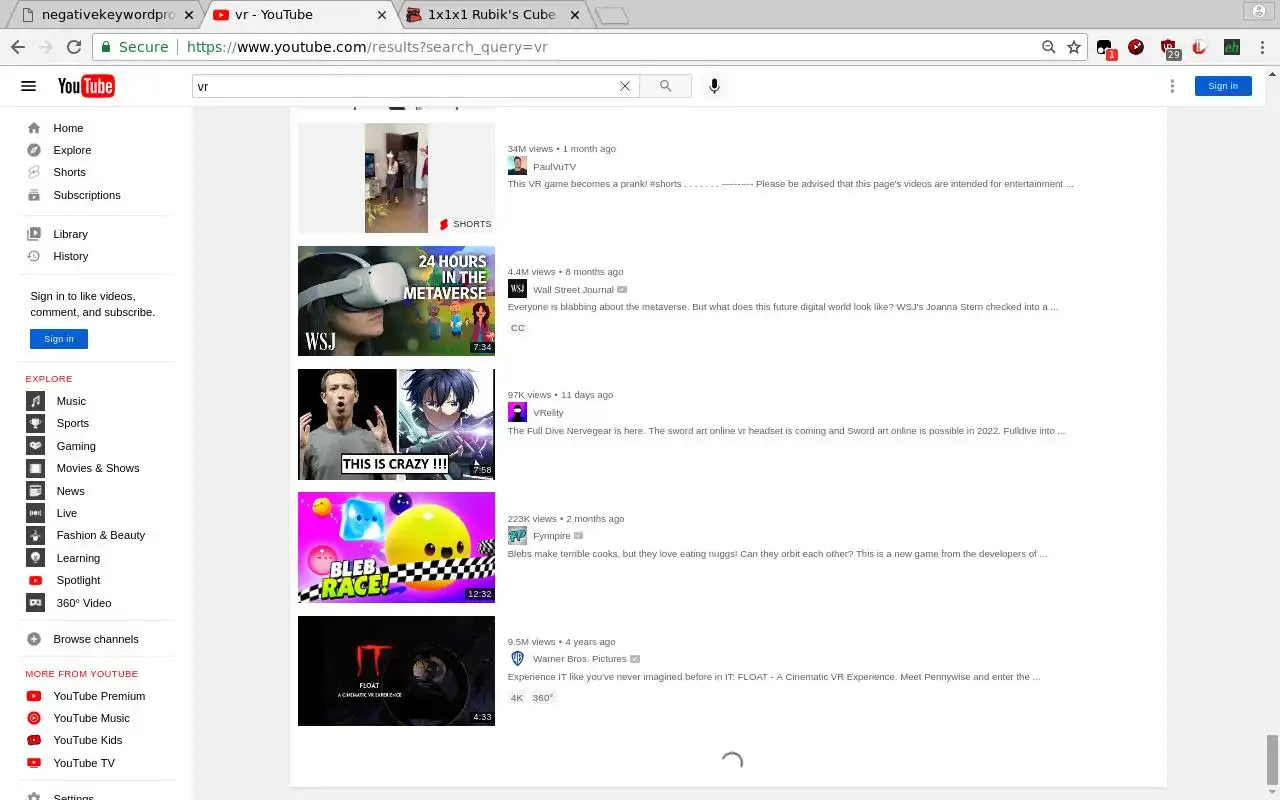Image resolution: width=1280 pixels, height=800 pixels.
Task: Open the News category
Action: [x=70, y=491]
